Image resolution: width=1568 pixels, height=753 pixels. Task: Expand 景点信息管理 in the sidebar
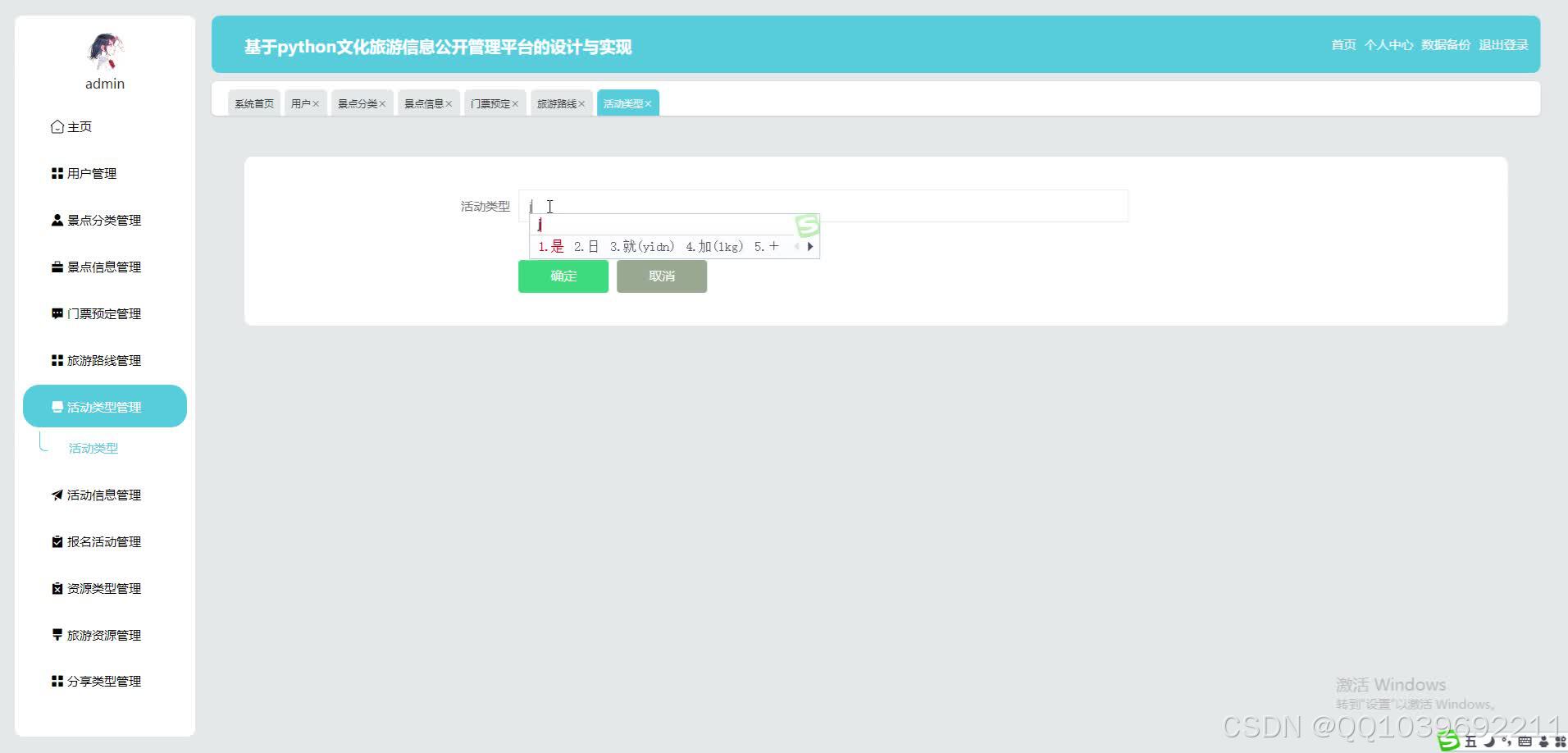pos(105,267)
